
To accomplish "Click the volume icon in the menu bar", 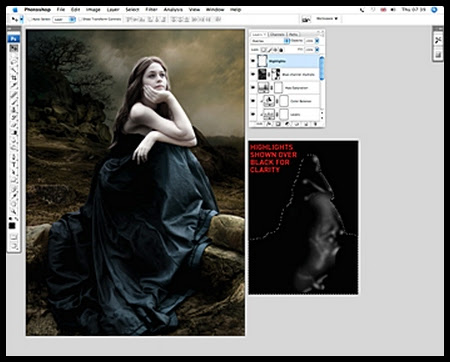I will pos(393,10).
